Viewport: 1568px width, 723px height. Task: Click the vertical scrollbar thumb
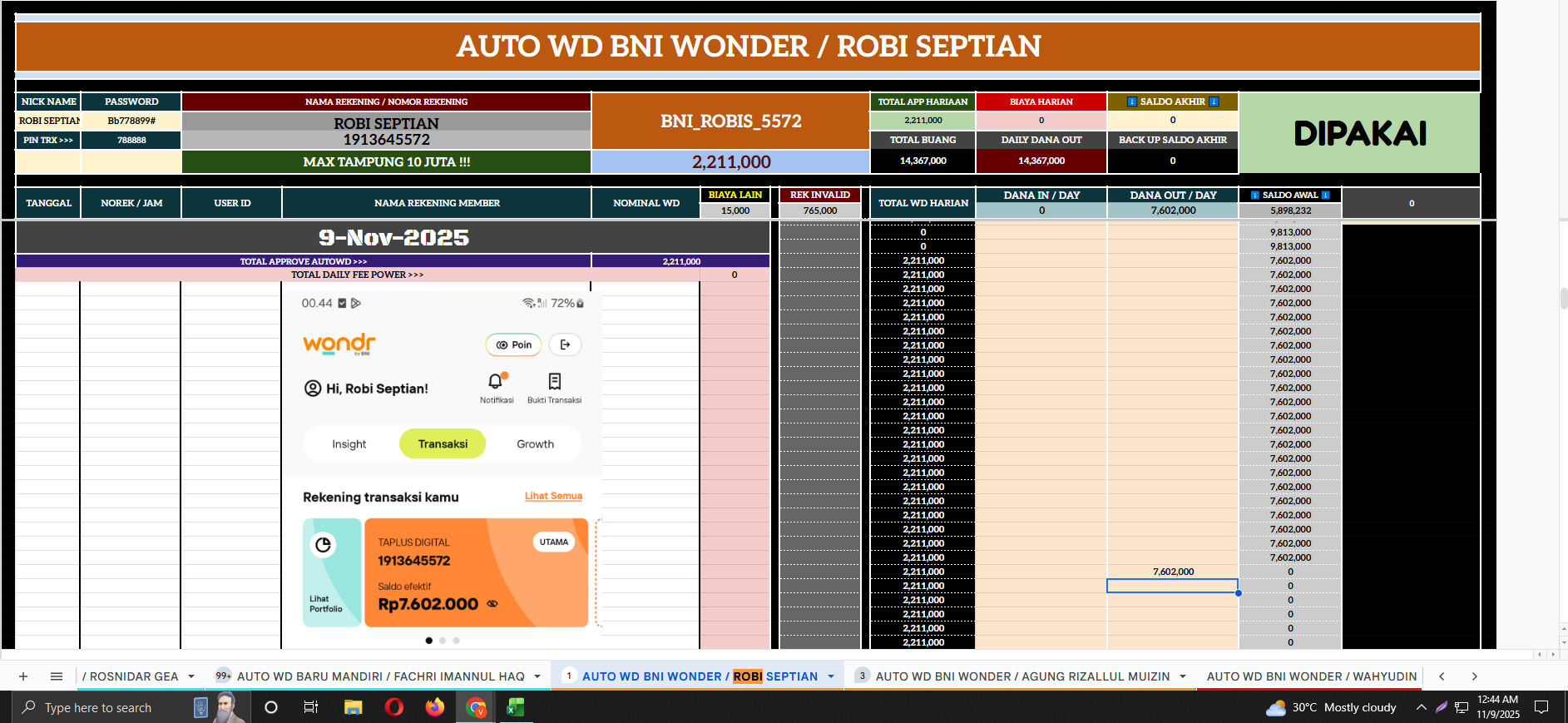(x=1563, y=299)
